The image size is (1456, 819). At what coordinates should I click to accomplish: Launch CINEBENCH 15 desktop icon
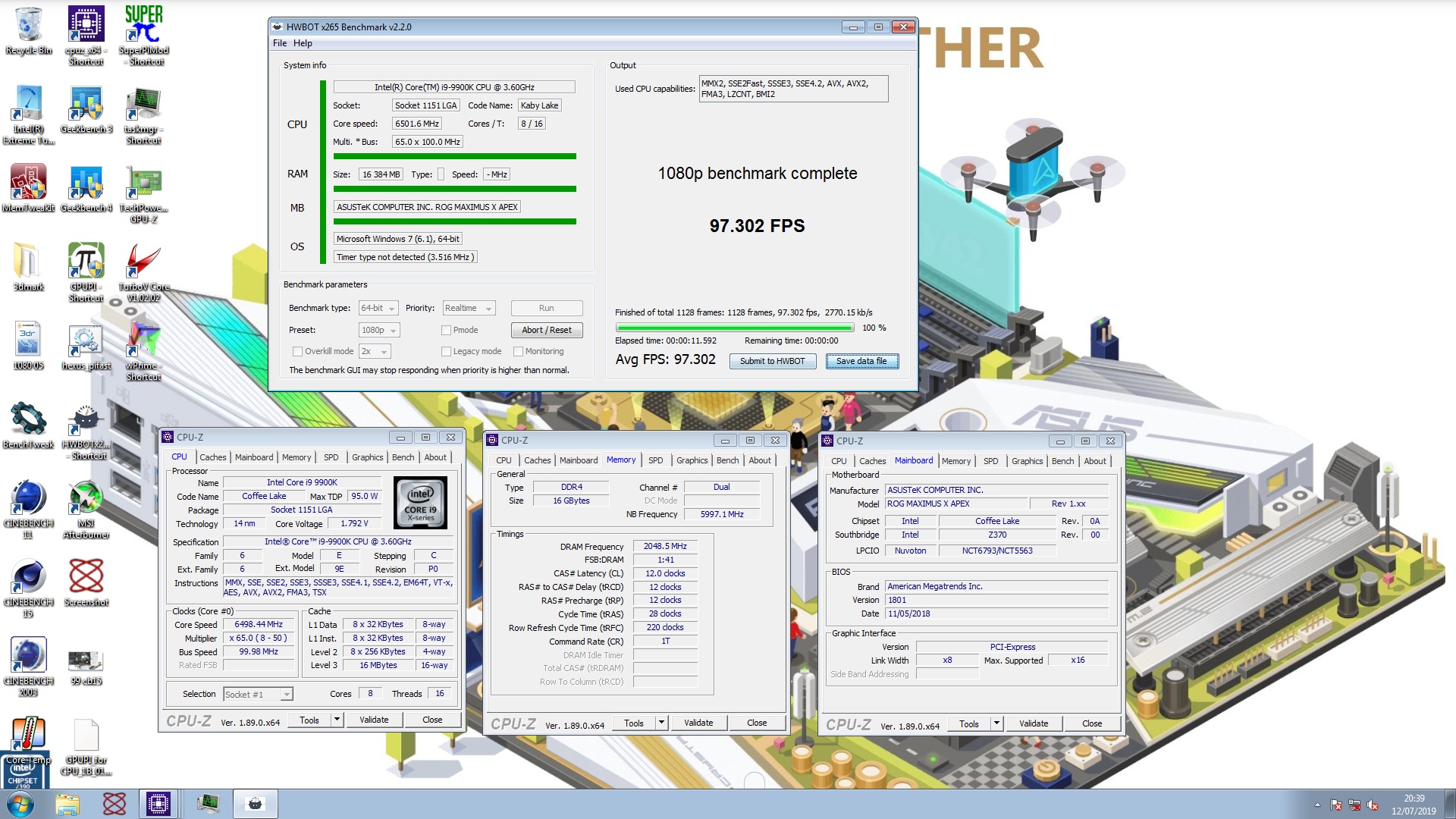click(x=28, y=587)
